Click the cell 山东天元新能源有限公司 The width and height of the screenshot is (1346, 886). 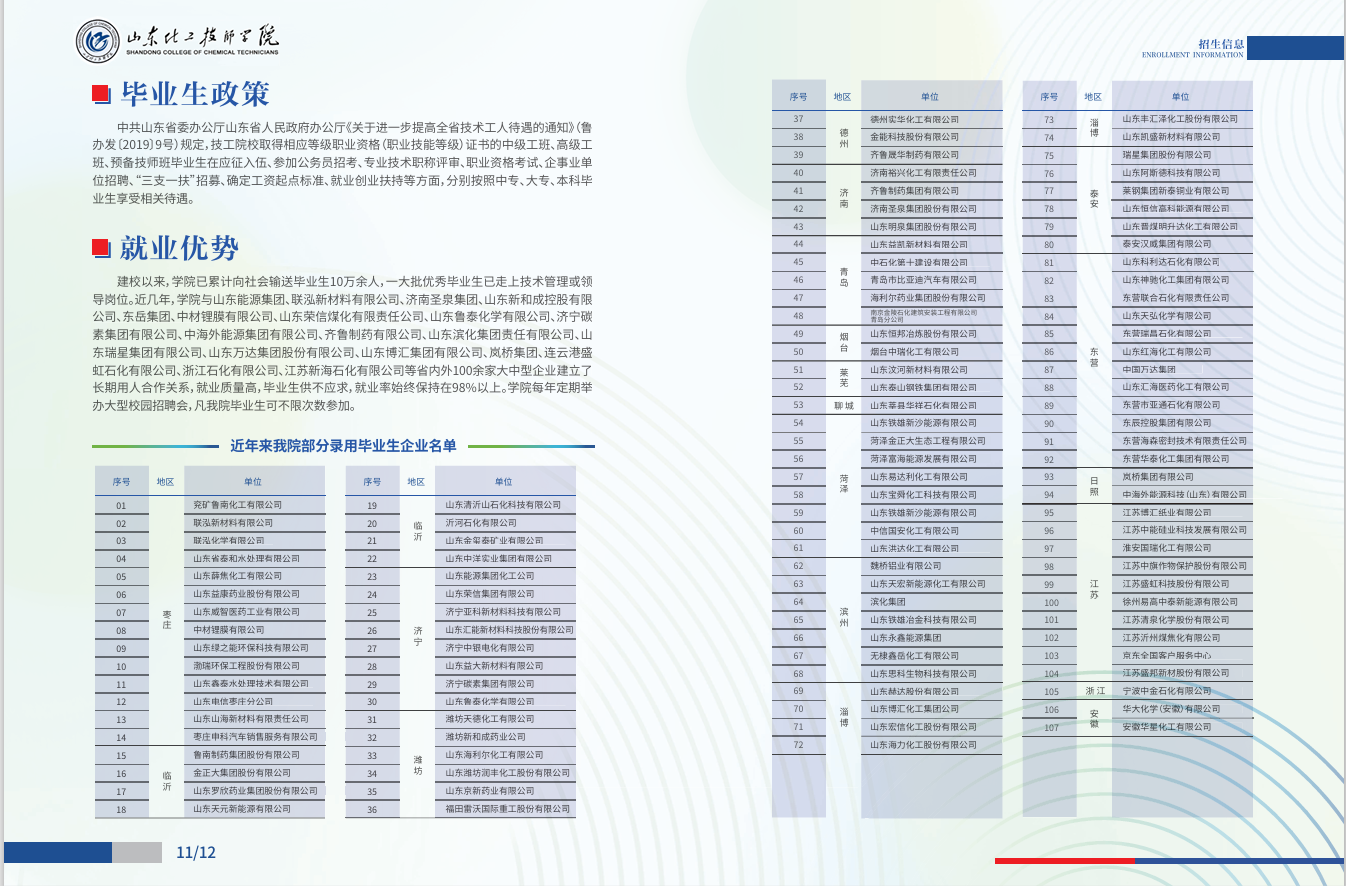point(242,808)
